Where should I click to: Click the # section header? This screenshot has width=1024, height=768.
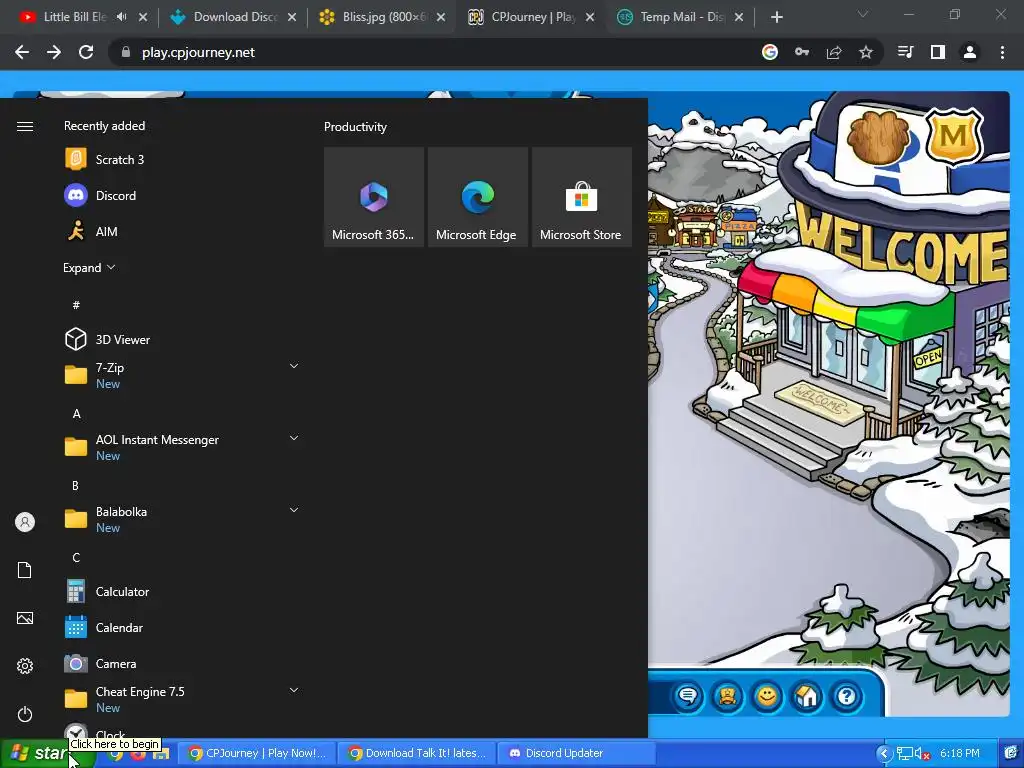76,305
